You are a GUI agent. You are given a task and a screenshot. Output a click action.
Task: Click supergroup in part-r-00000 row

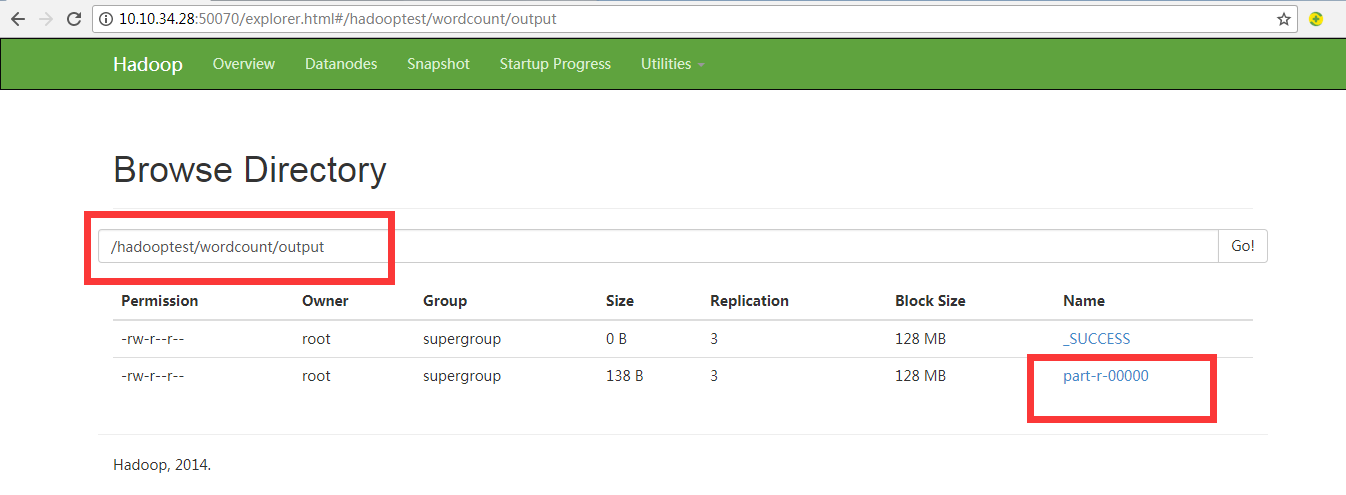coord(462,377)
